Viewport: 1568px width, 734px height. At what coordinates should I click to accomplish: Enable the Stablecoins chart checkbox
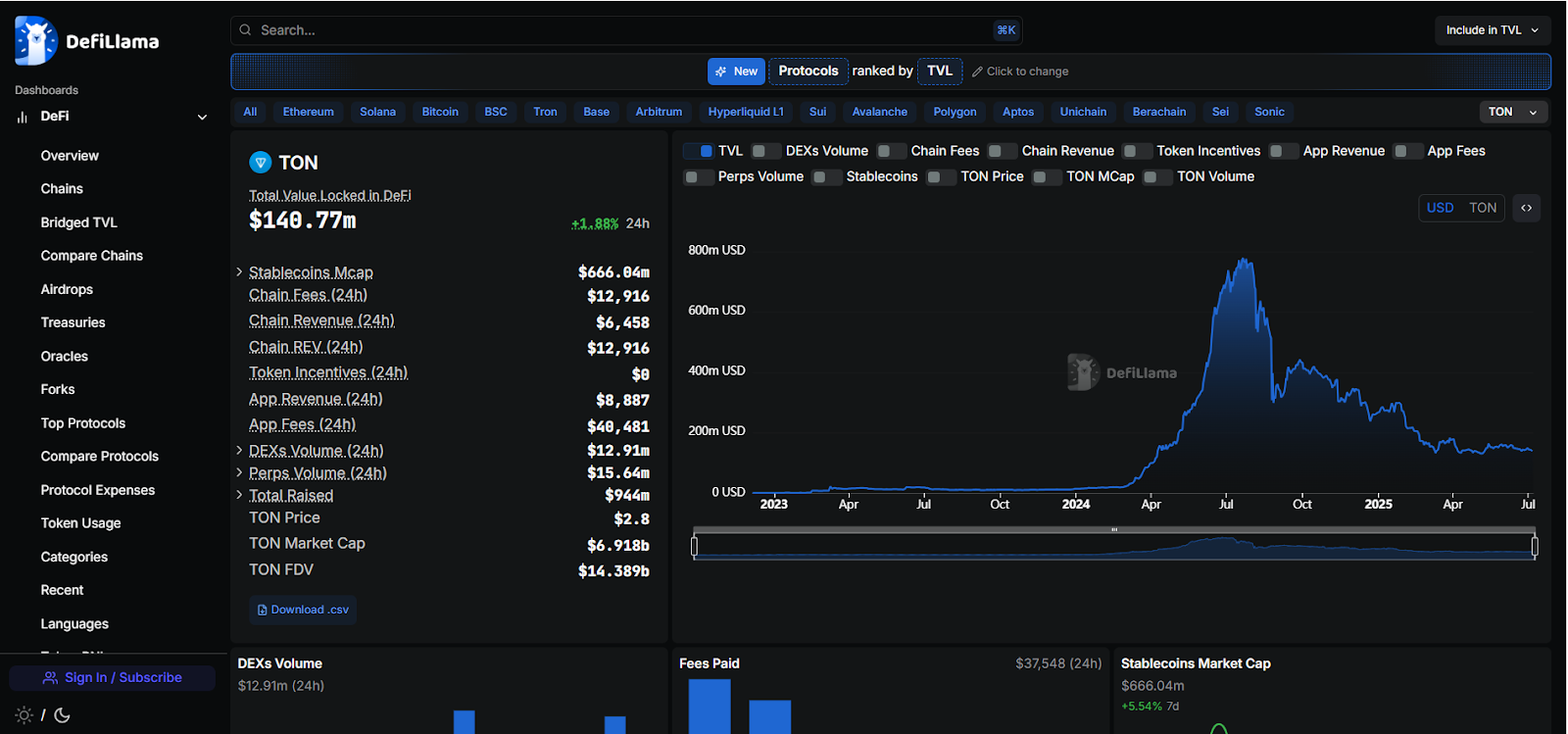(827, 177)
